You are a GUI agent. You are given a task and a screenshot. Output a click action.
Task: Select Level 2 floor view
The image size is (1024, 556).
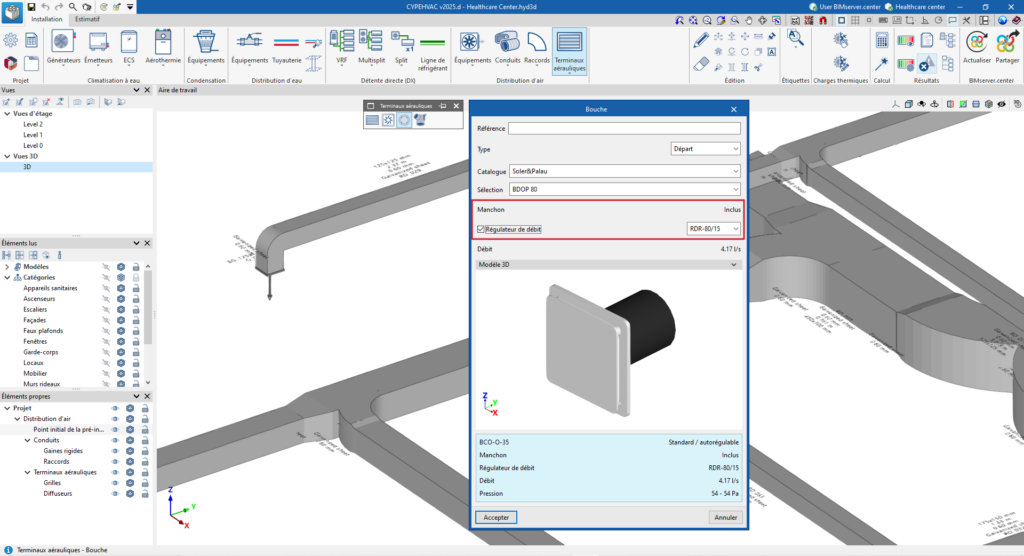(33, 124)
